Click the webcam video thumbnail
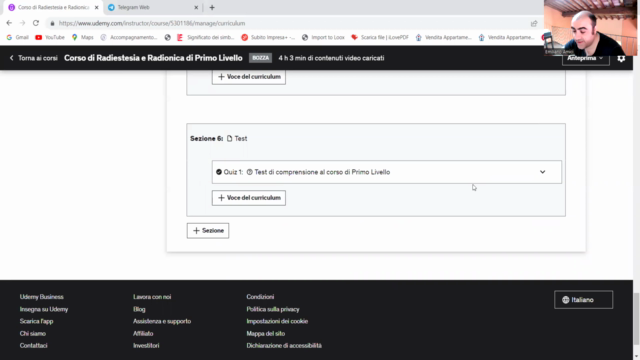This screenshot has height=360, width=640. (590, 28)
